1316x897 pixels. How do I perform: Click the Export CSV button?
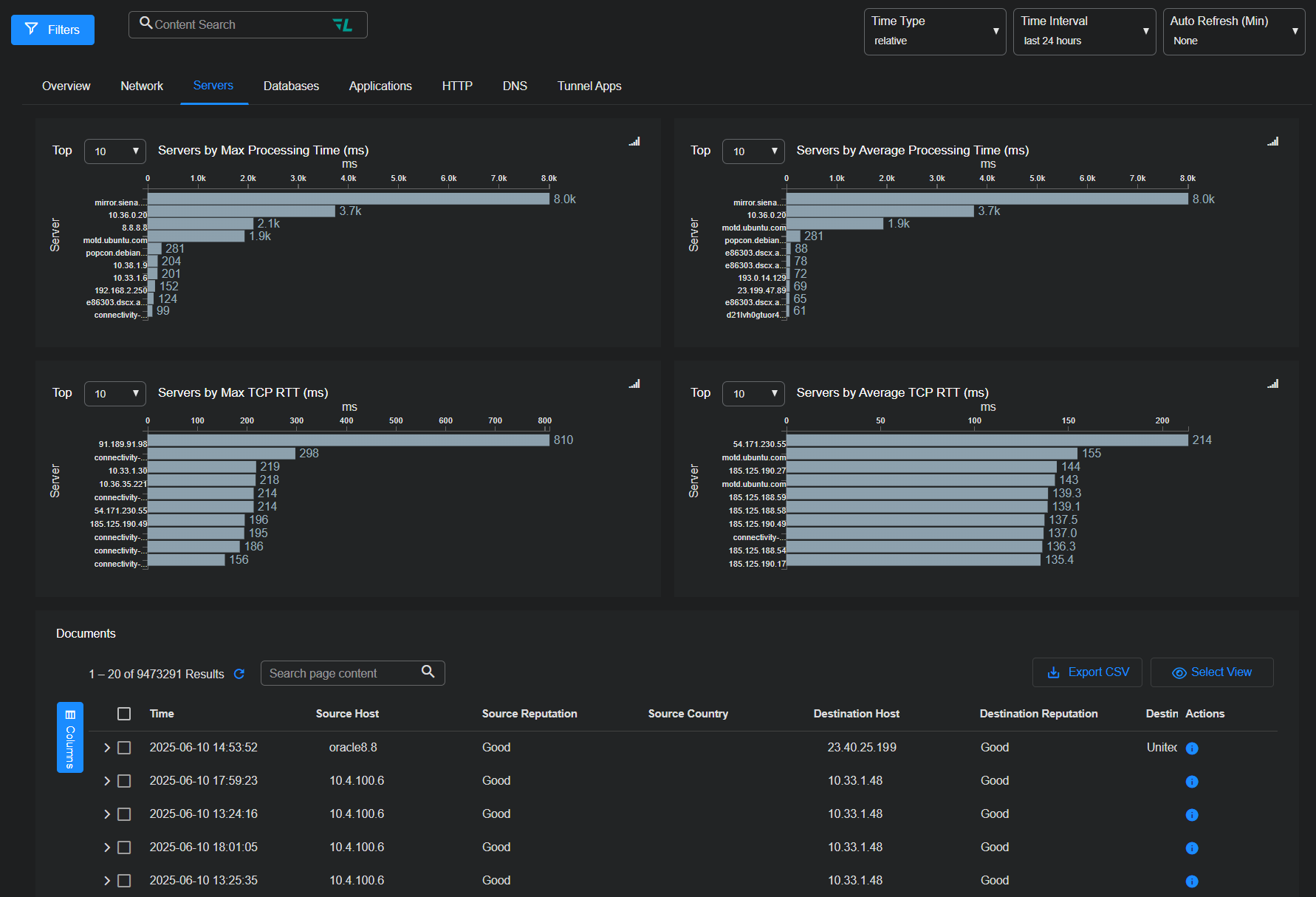pos(1087,672)
